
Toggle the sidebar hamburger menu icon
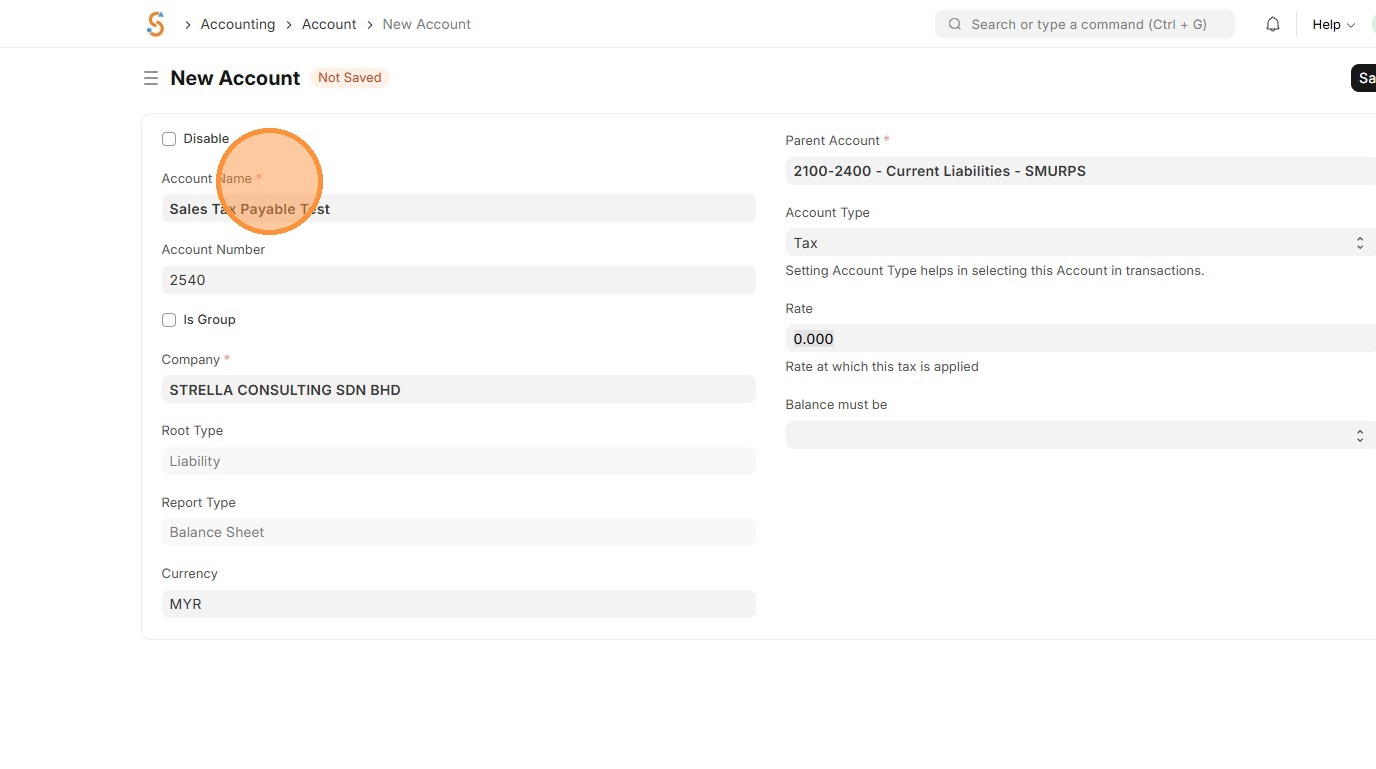pyautogui.click(x=151, y=78)
